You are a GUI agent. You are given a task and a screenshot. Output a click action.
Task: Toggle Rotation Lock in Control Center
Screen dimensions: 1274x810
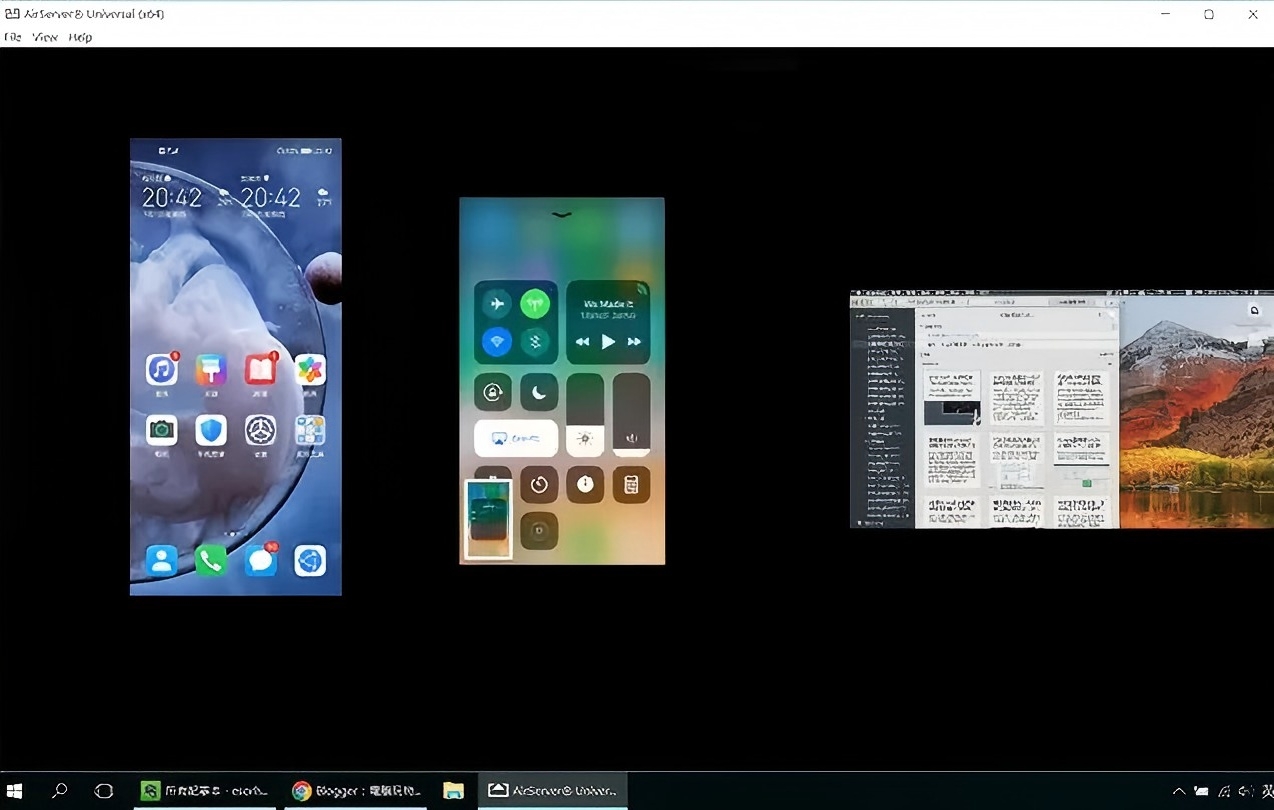click(492, 392)
